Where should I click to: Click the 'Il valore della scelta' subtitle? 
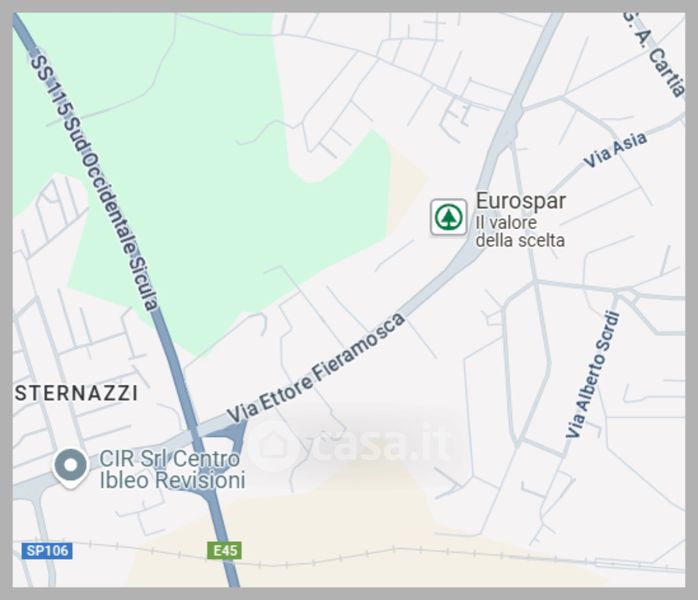coord(520,231)
